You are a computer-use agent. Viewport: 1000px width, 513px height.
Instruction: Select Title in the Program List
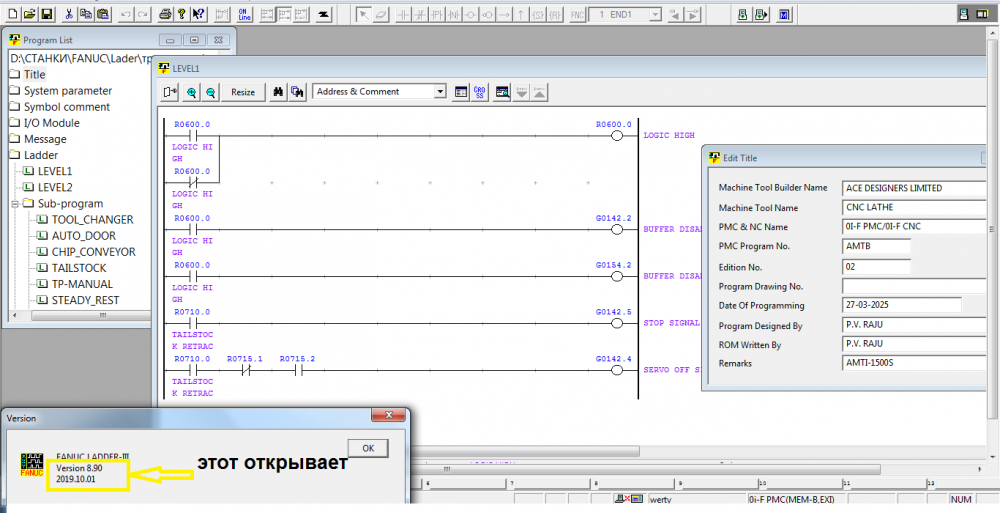click(x=34, y=75)
